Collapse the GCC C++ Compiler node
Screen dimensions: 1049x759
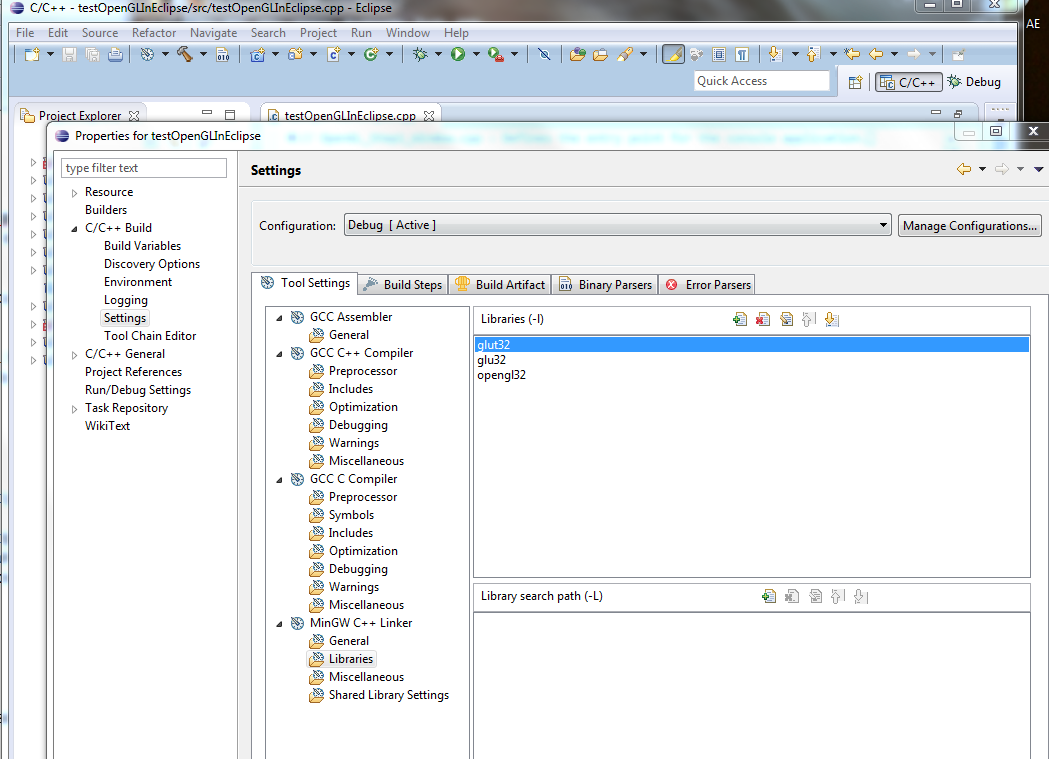280,353
